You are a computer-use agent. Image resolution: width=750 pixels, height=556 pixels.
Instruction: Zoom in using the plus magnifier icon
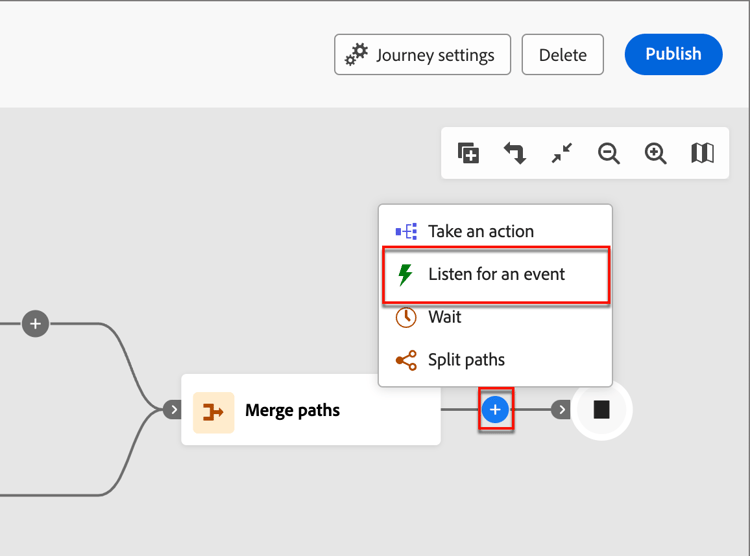coord(655,154)
